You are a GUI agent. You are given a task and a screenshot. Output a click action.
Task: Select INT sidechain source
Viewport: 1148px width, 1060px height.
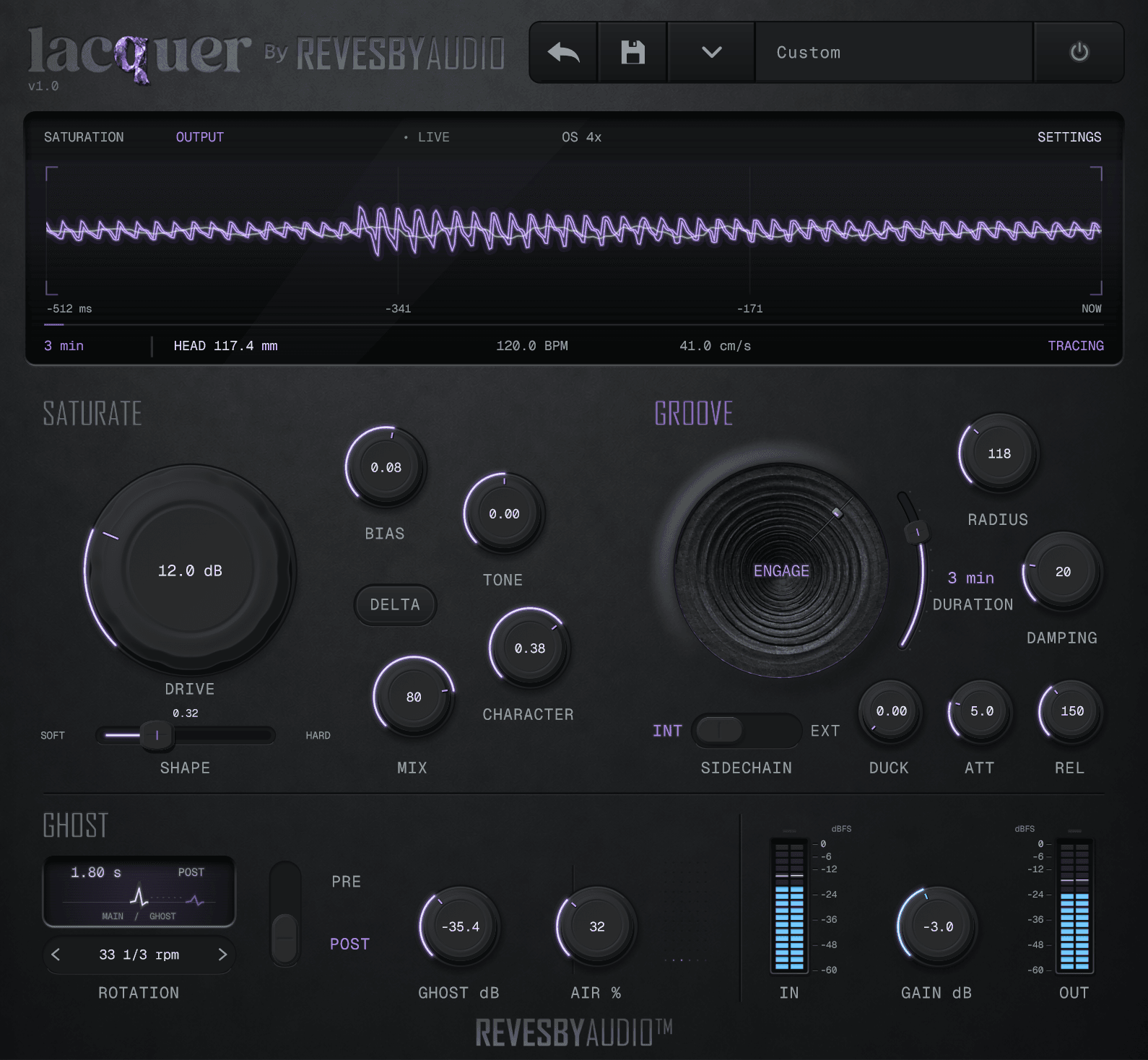(x=667, y=731)
